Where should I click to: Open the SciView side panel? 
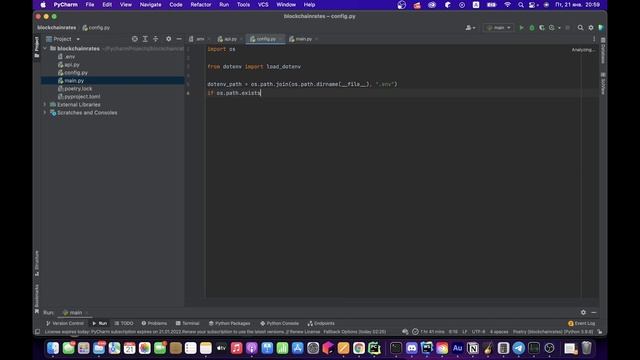tap(603, 84)
